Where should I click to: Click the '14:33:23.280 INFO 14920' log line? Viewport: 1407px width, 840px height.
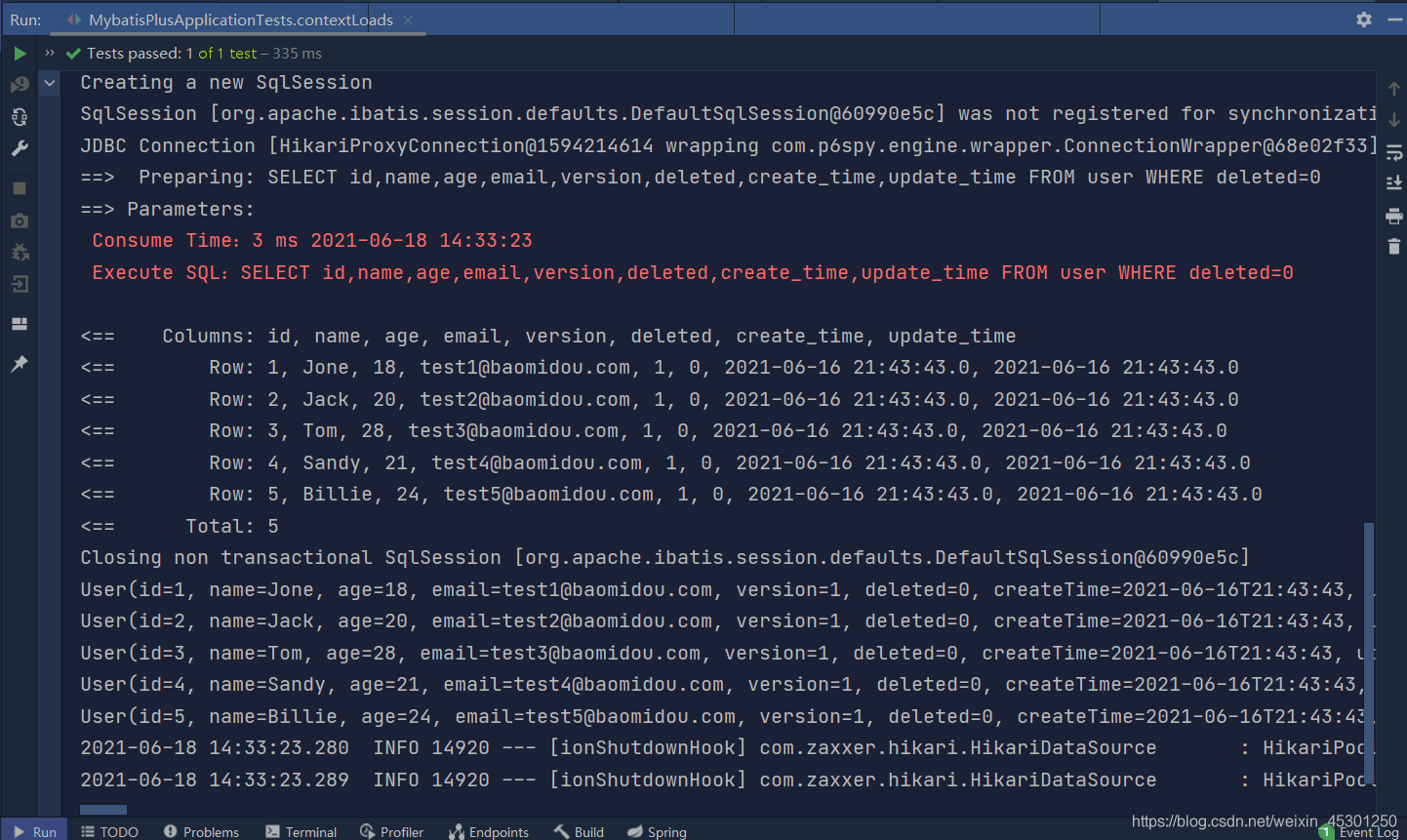[x=728, y=748]
